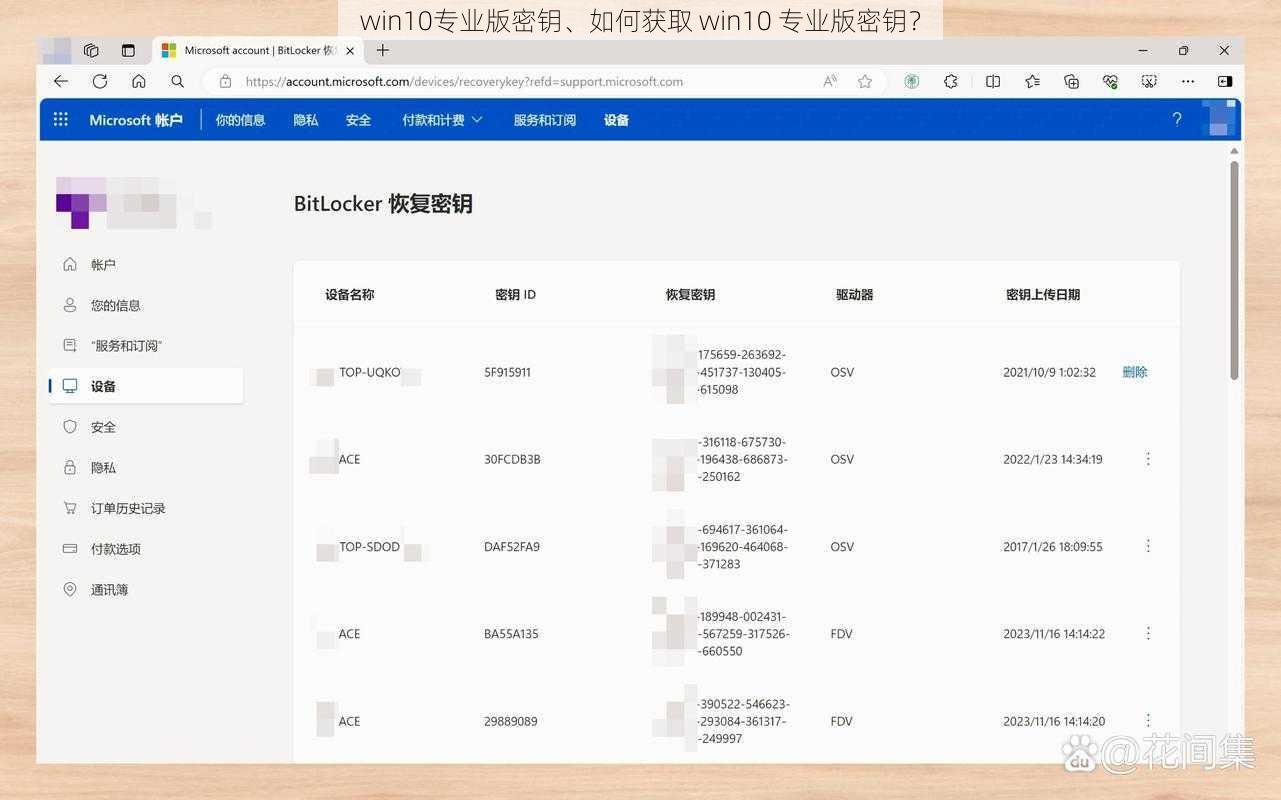The width and height of the screenshot is (1281, 800).
Task: Open the account avatar in blue header
Action: [x=1217, y=119]
